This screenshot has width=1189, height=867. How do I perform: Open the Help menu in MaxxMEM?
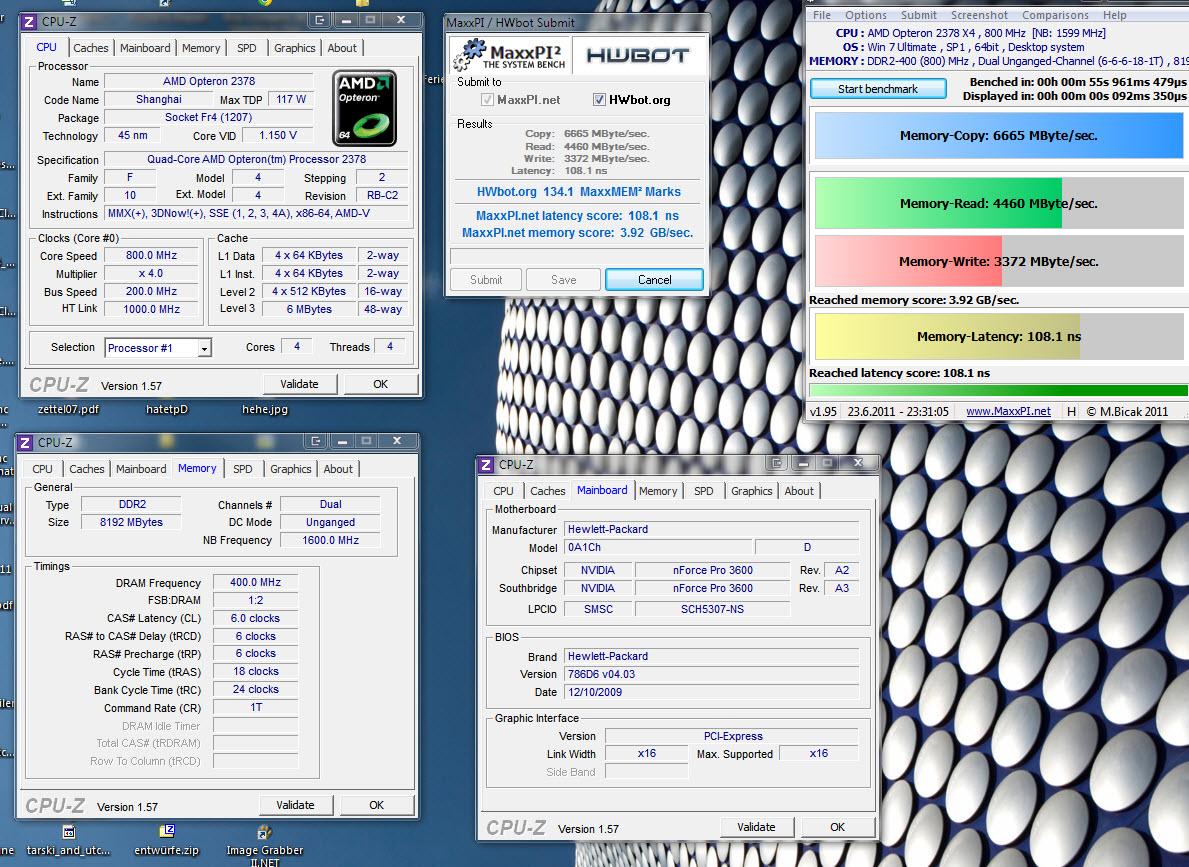[1114, 15]
